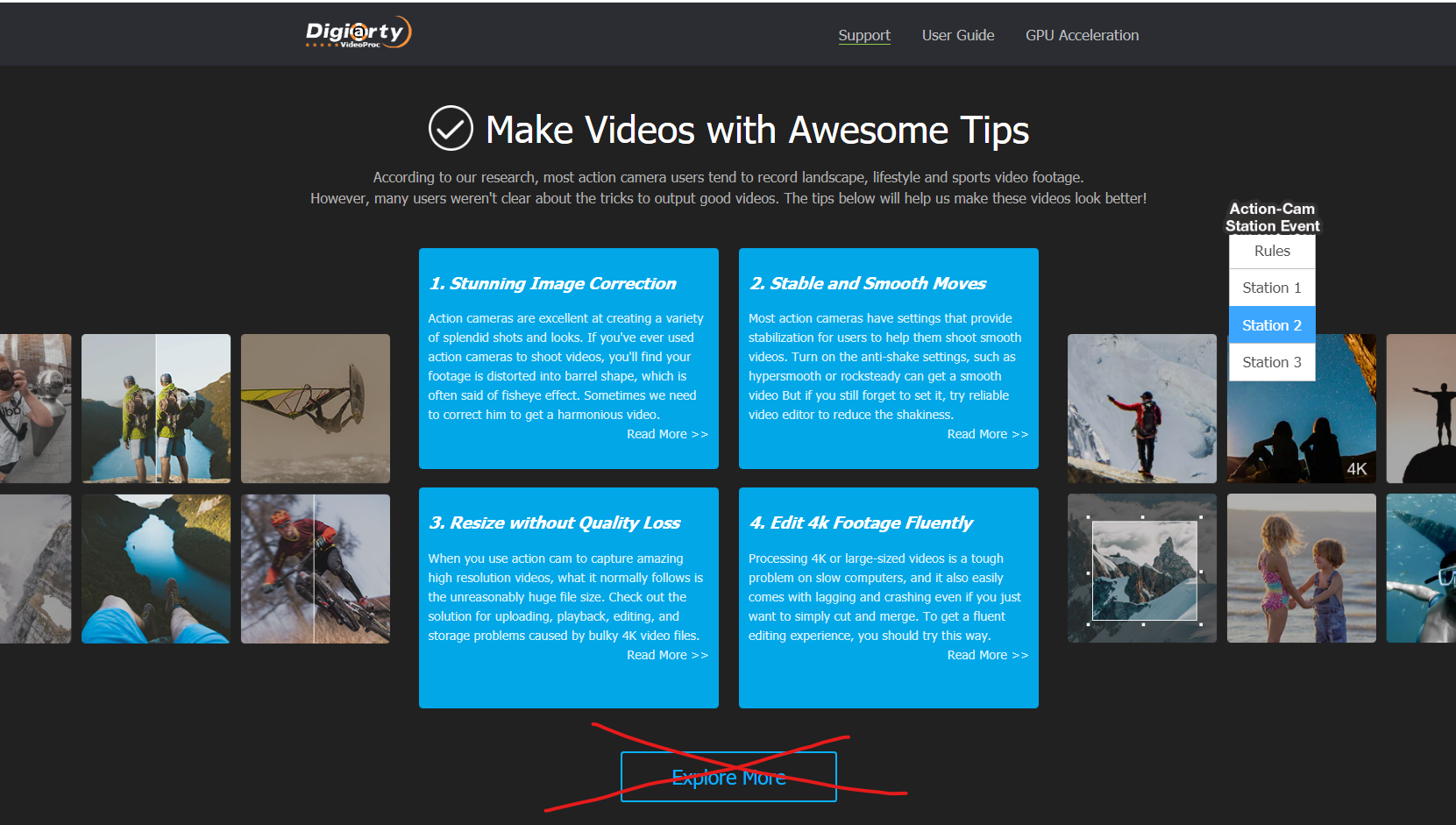Open the '1. Stunning Image Correction' heading

point(552,283)
